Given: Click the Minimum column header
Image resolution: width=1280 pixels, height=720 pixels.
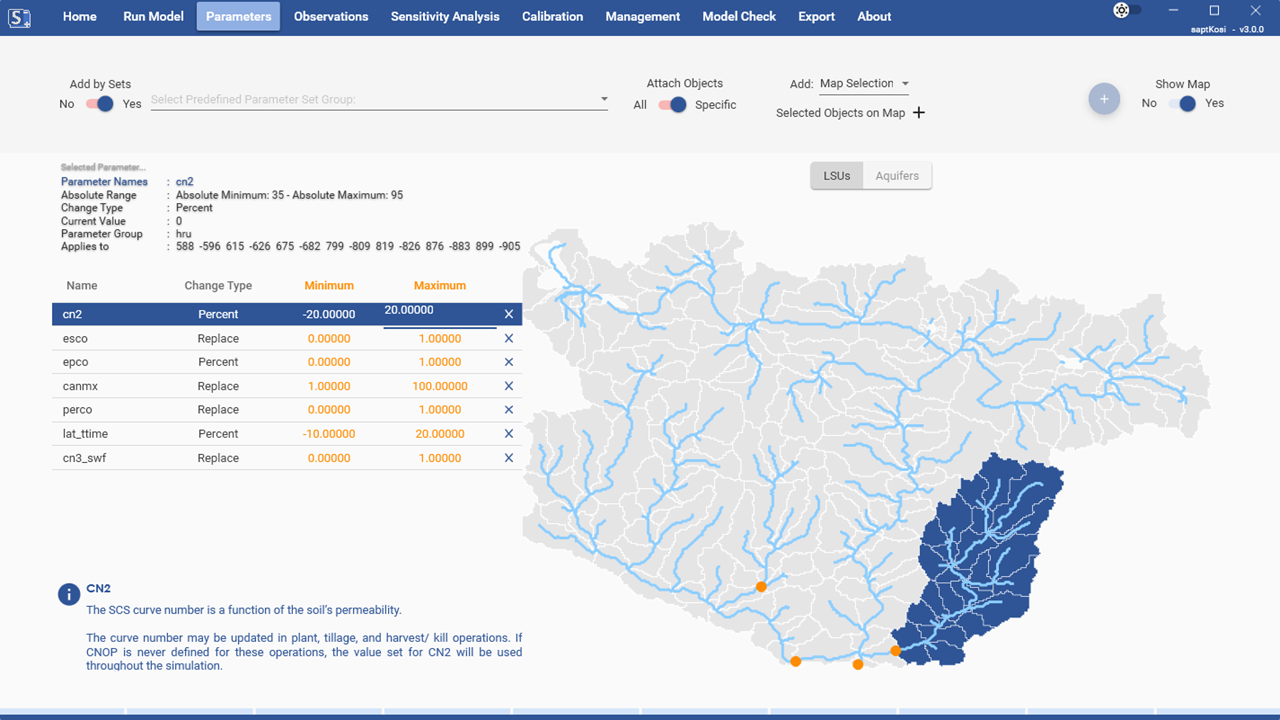Looking at the screenshot, I should click(x=329, y=286).
